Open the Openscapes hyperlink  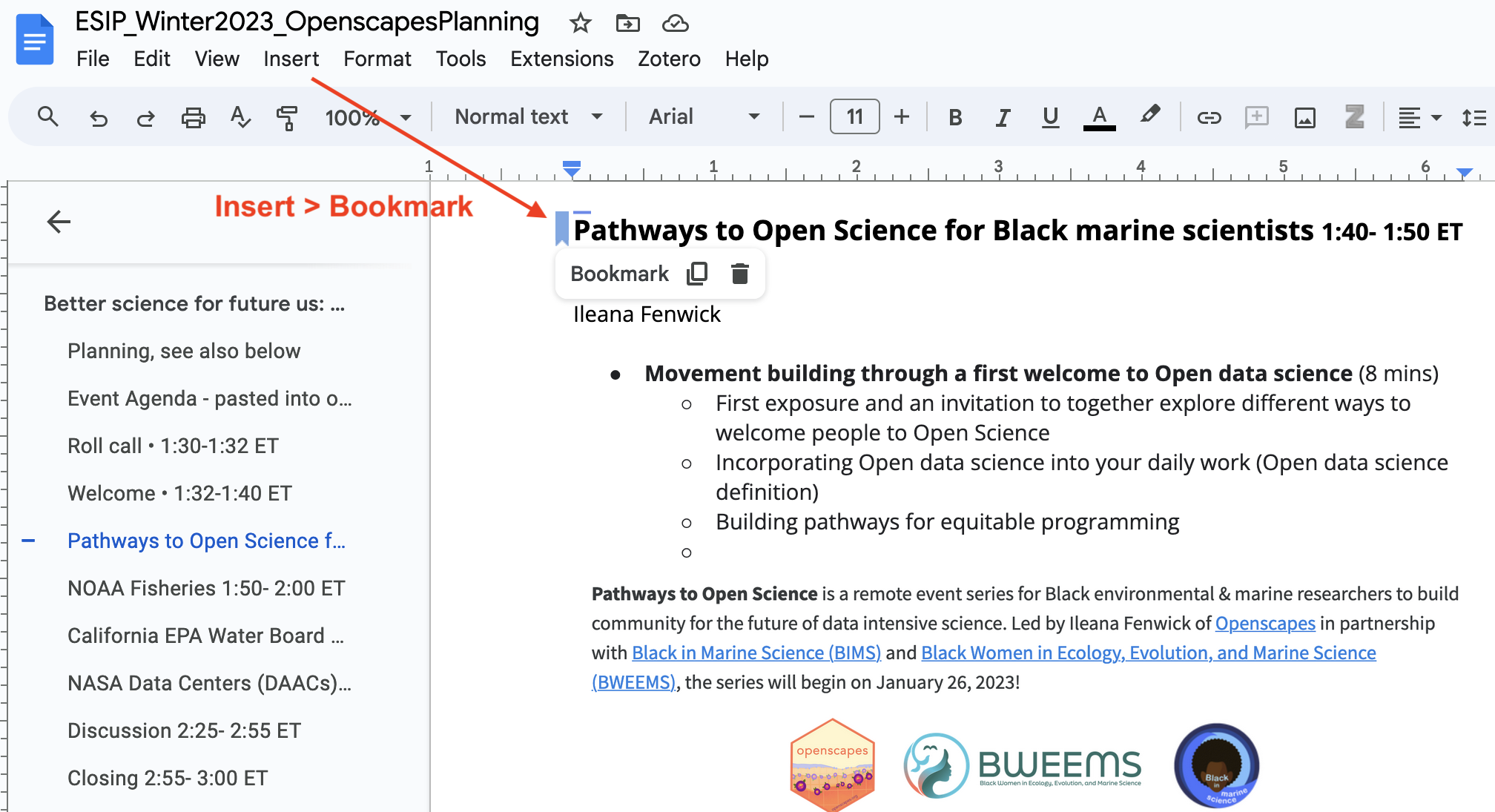coord(1265,623)
